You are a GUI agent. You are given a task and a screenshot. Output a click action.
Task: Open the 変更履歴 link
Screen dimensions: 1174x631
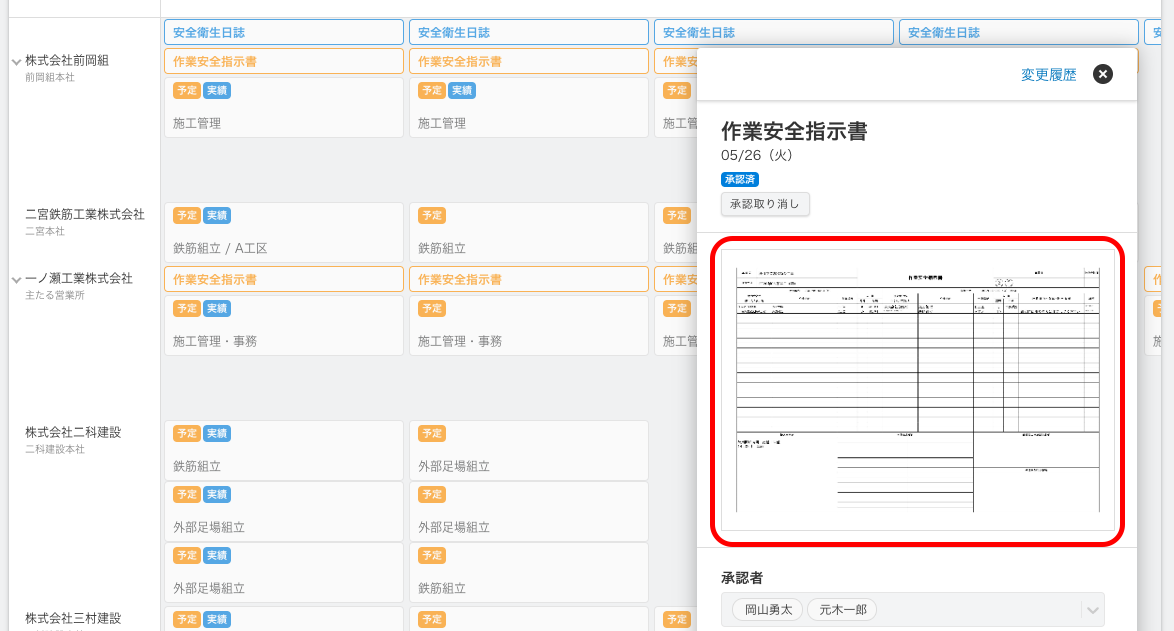point(1048,75)
